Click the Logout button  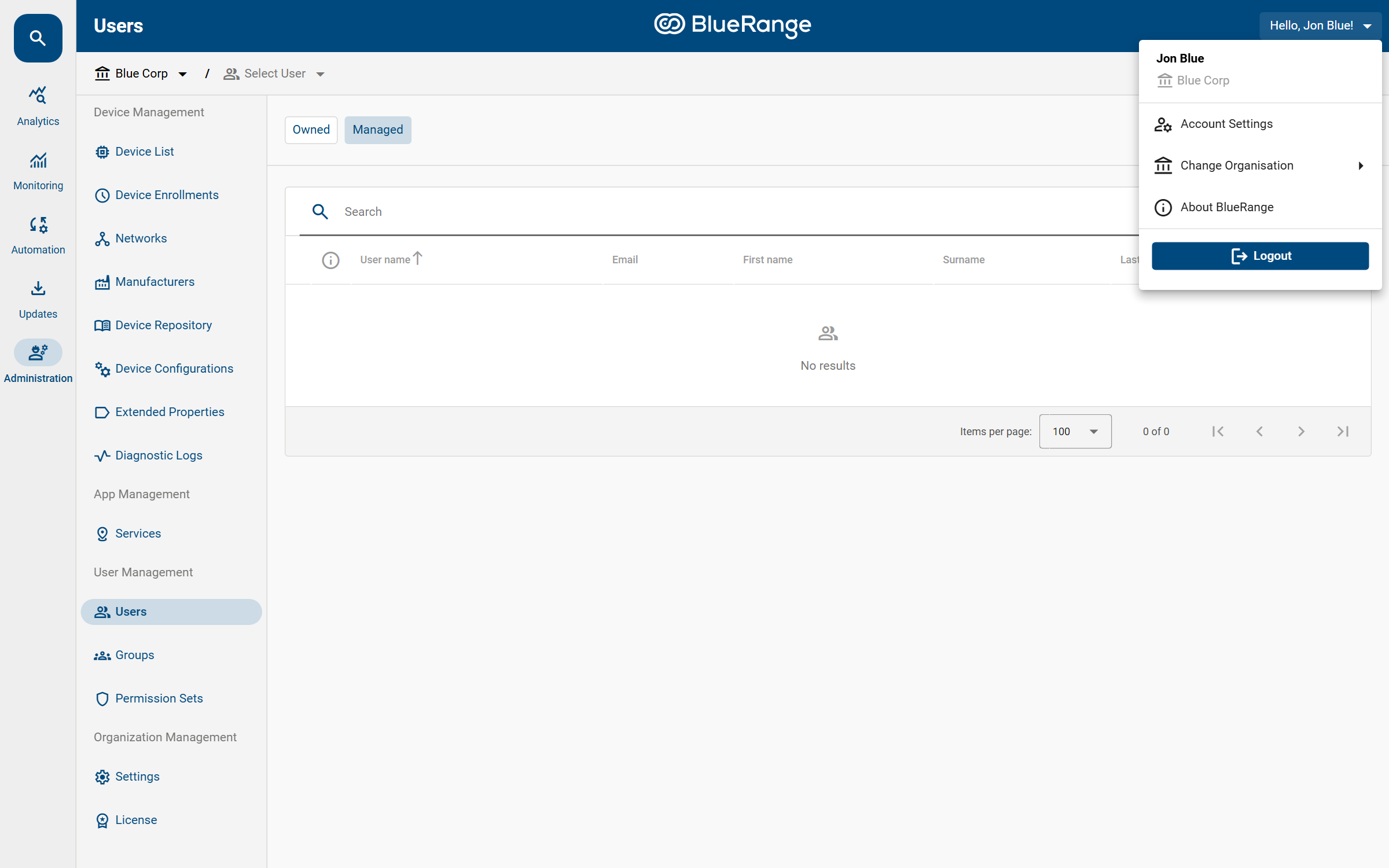point(1260,256)
